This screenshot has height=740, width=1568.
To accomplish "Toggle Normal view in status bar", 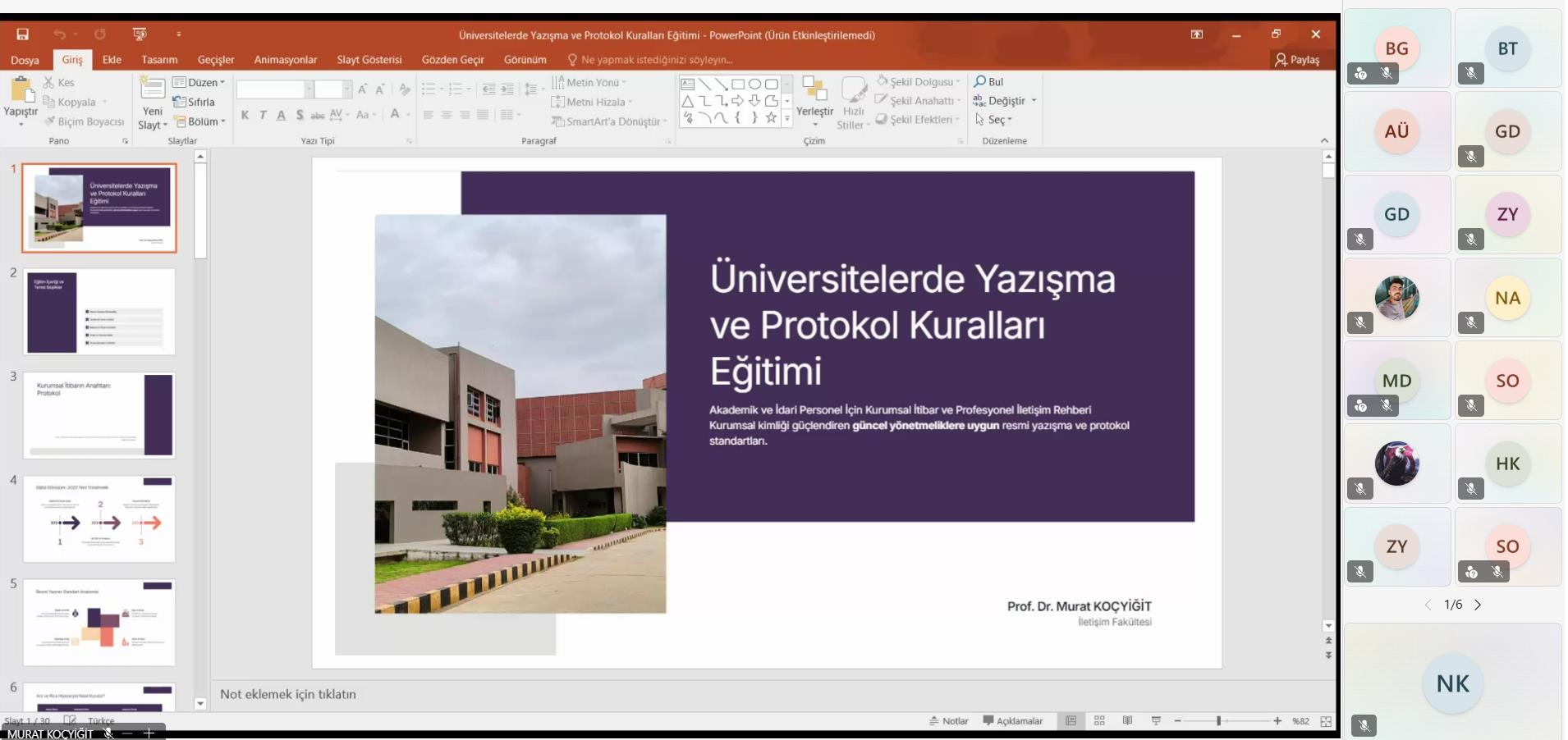I will pos(1071,721).
